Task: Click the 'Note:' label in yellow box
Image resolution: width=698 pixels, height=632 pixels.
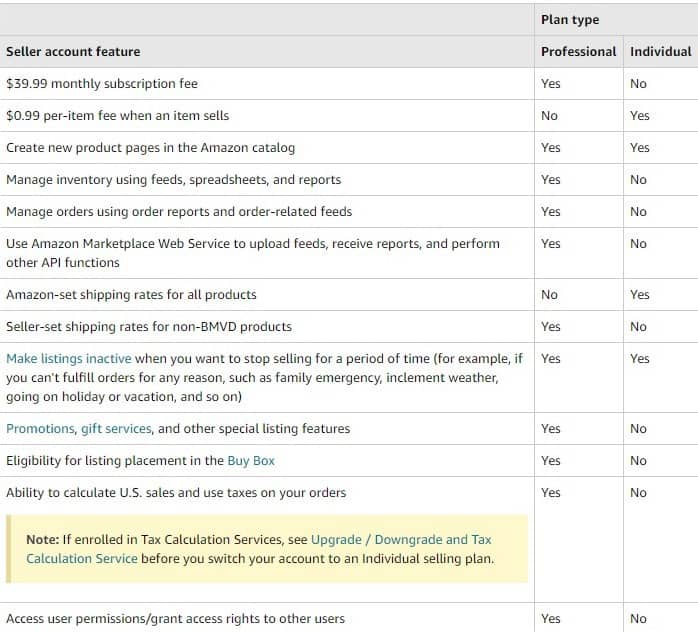Action: [x=43, y=539]
